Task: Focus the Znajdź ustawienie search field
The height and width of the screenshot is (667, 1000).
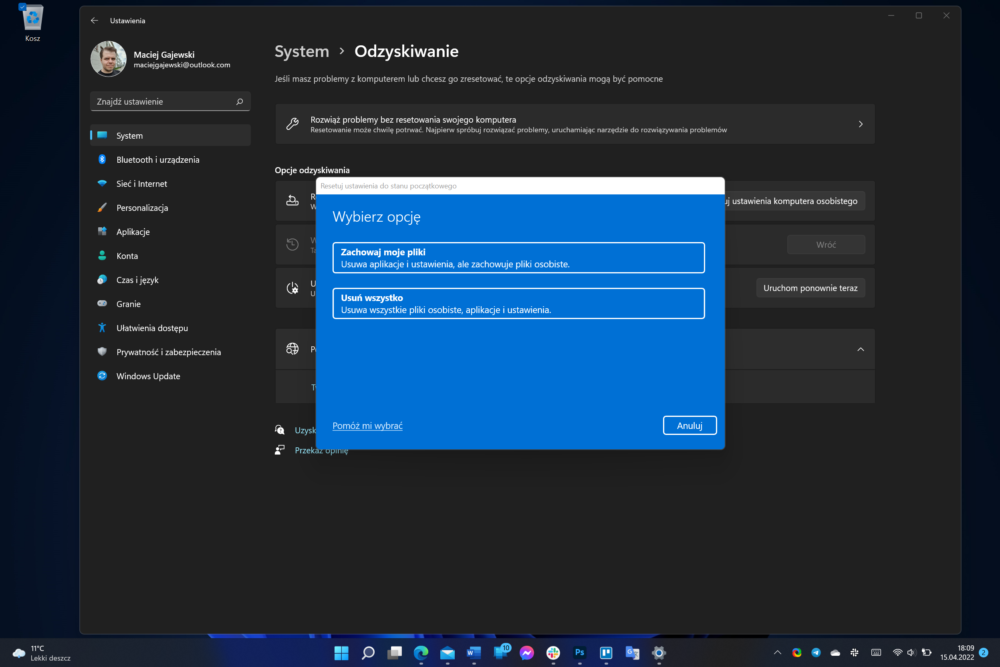Action: 170,101
